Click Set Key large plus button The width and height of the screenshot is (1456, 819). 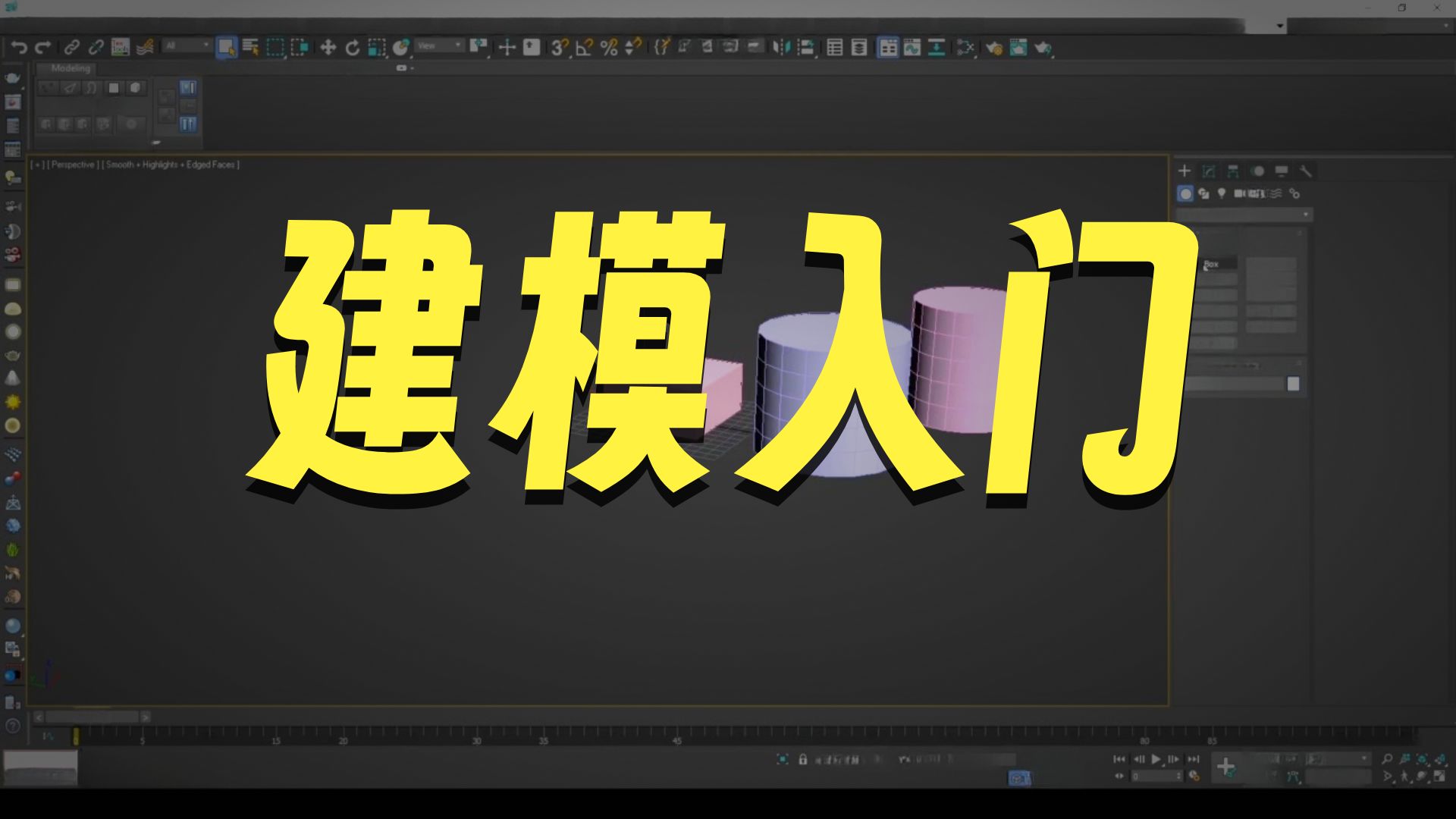1226,767
